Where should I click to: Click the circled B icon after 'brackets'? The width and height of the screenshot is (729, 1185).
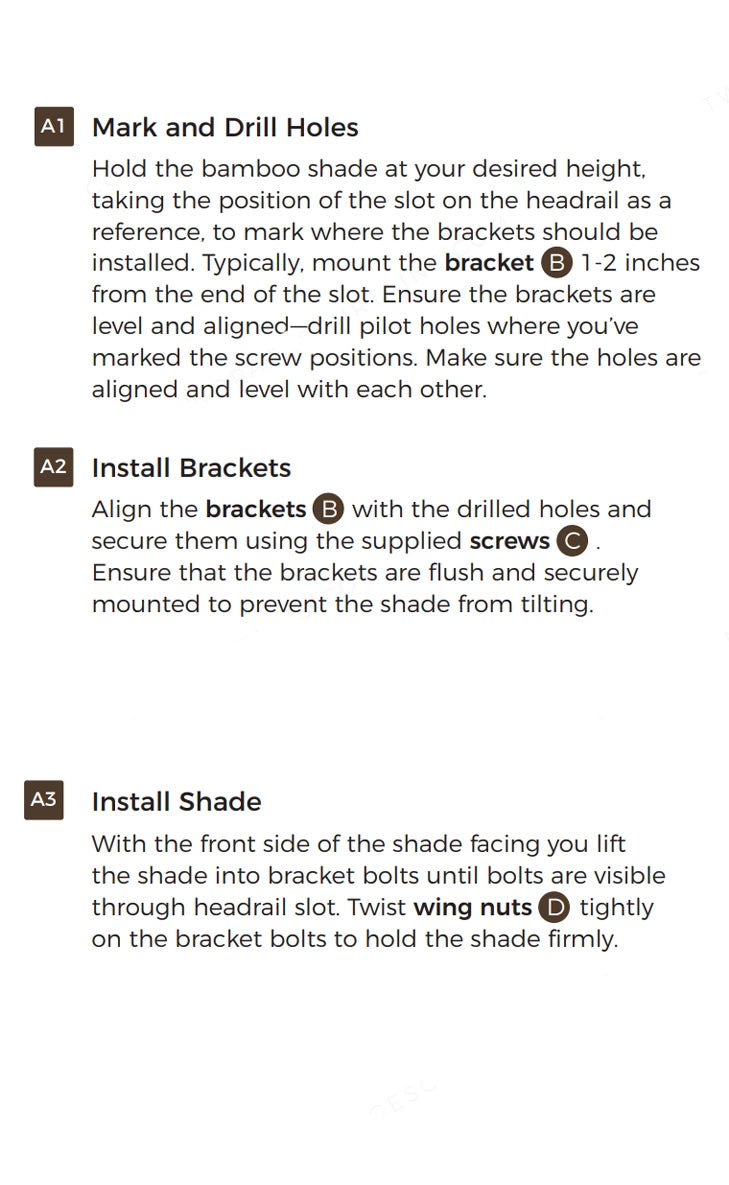tap(329, 509)
